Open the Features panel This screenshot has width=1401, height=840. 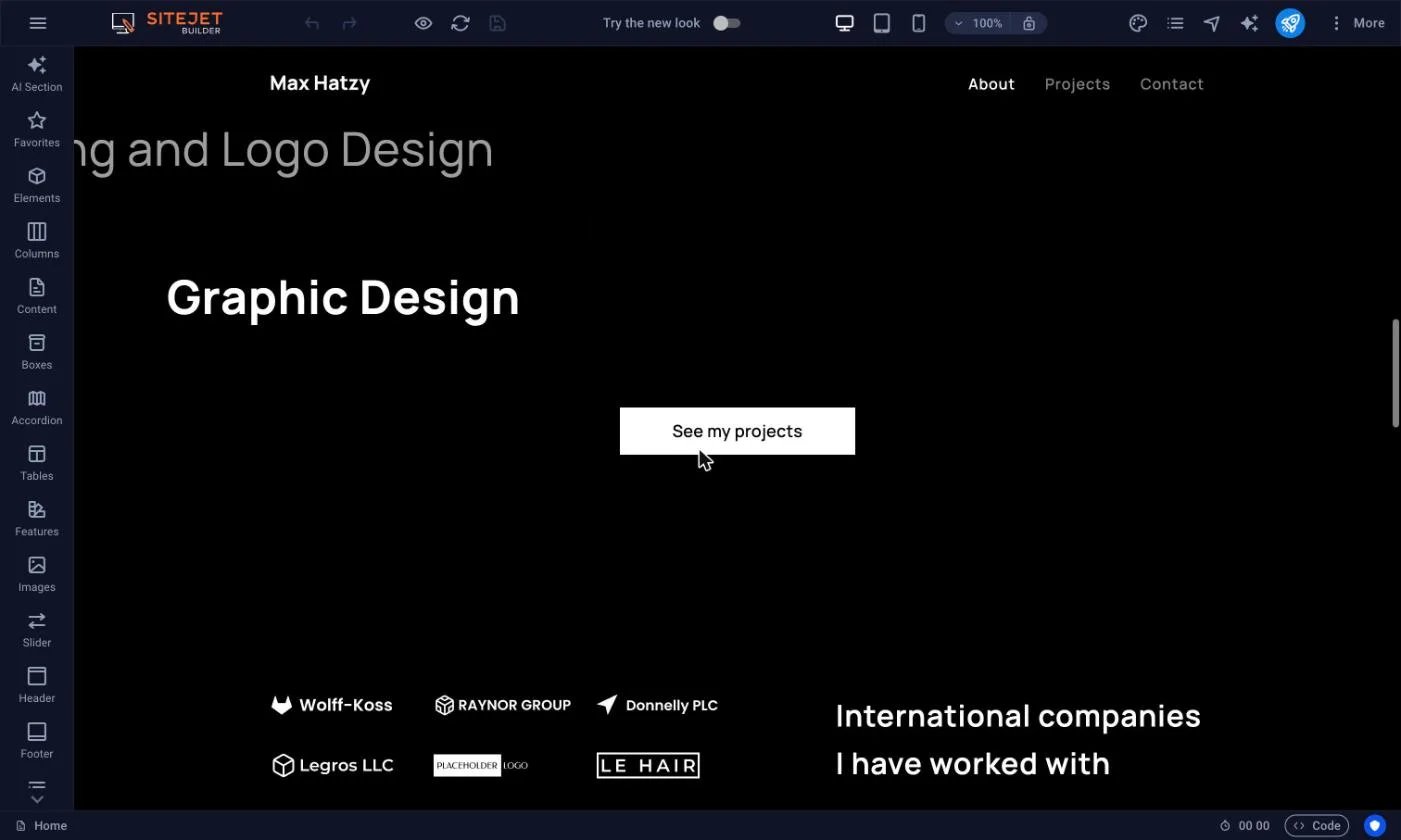[x=37, y=519]
